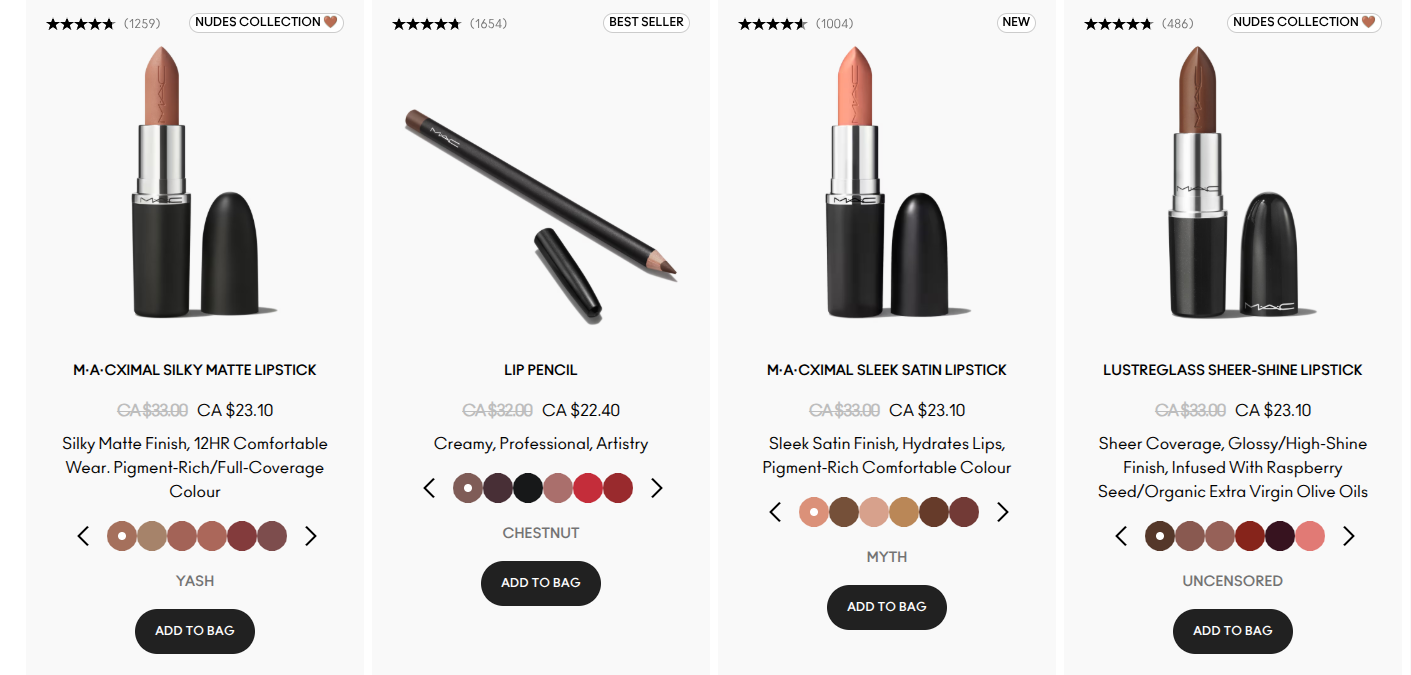Open the Lip Pencil product title link

(x=541, y=370)
